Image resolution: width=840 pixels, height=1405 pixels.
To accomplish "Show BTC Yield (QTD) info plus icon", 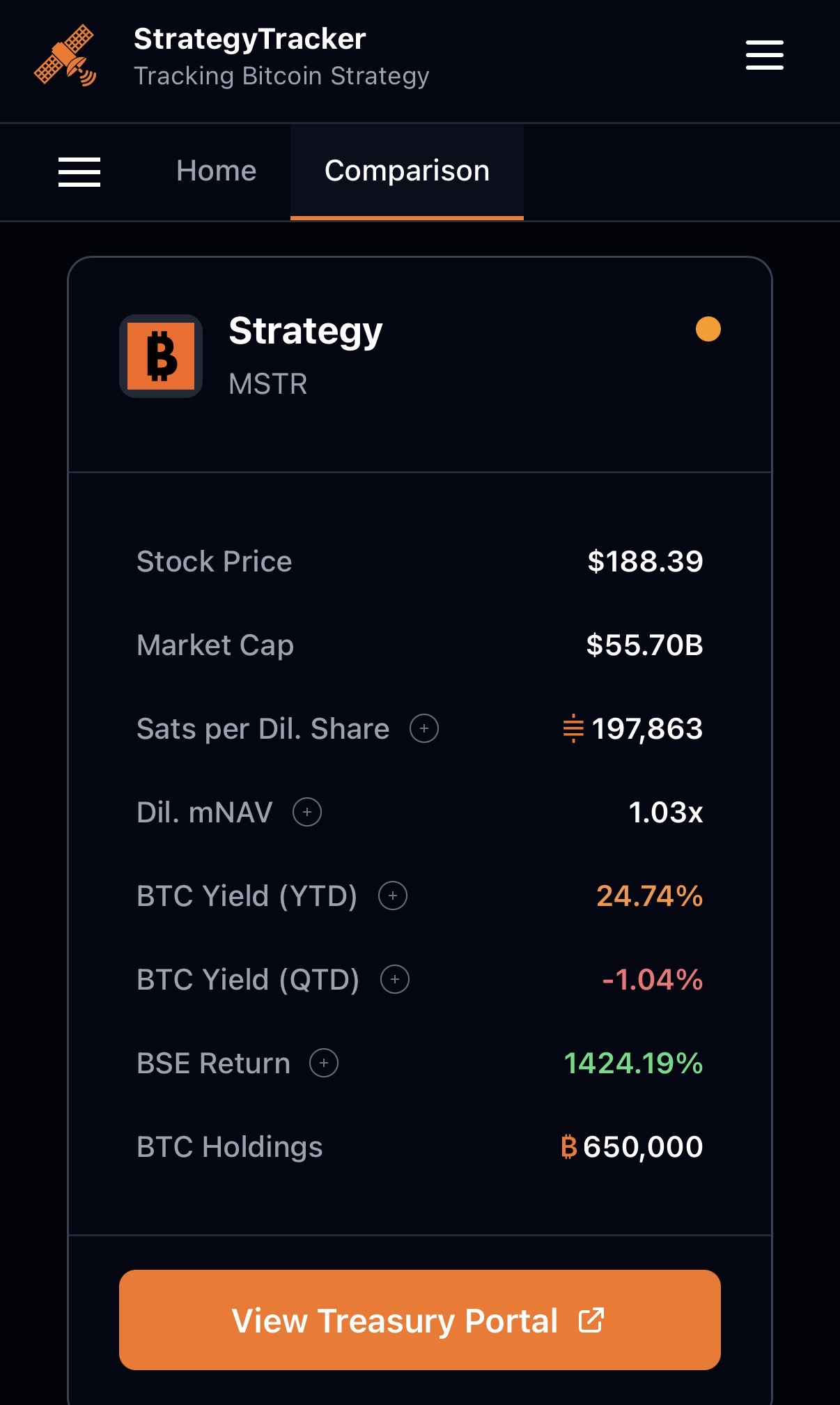I will (x=395, y=979).
